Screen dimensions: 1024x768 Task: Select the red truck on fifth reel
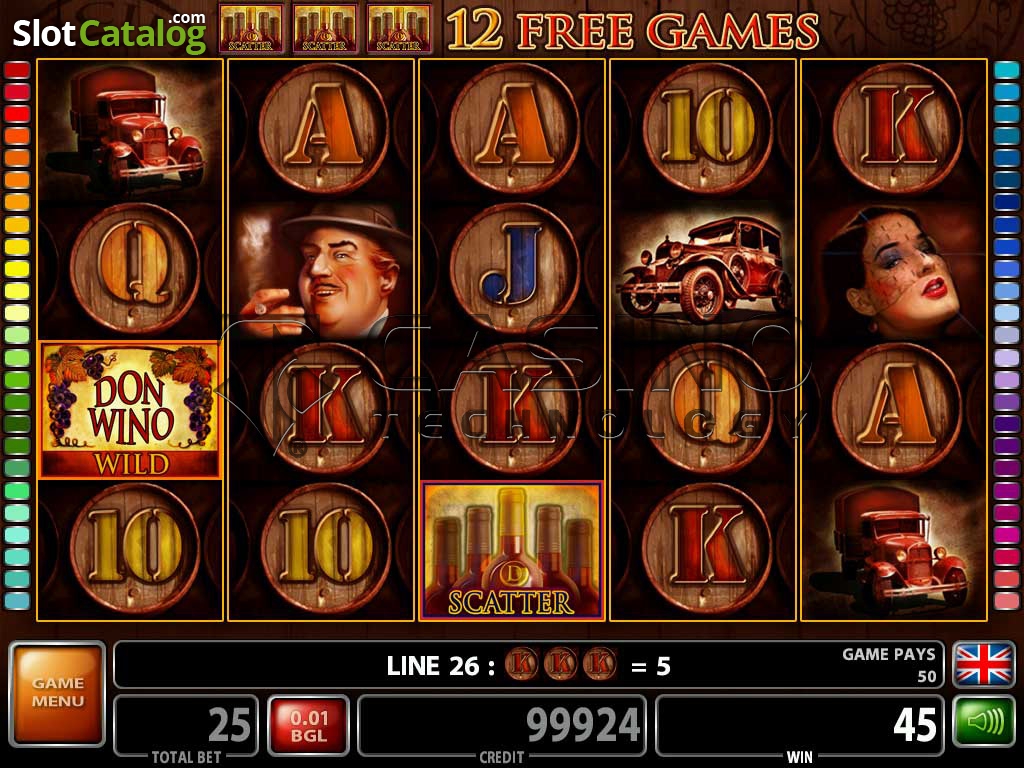(x=893, y=551)
